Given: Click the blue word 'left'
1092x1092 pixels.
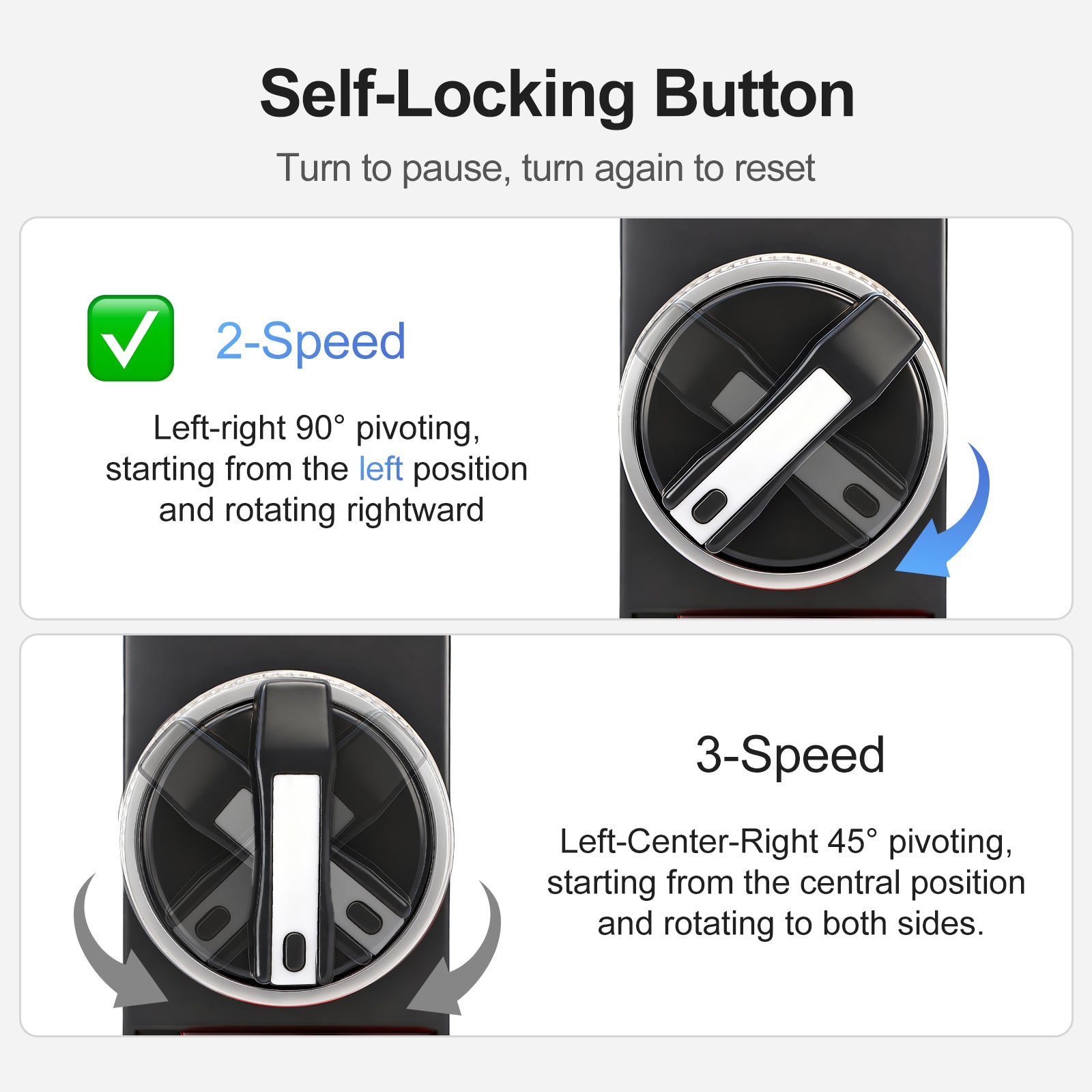Looking at the screenshot, I should pos(381,469).
